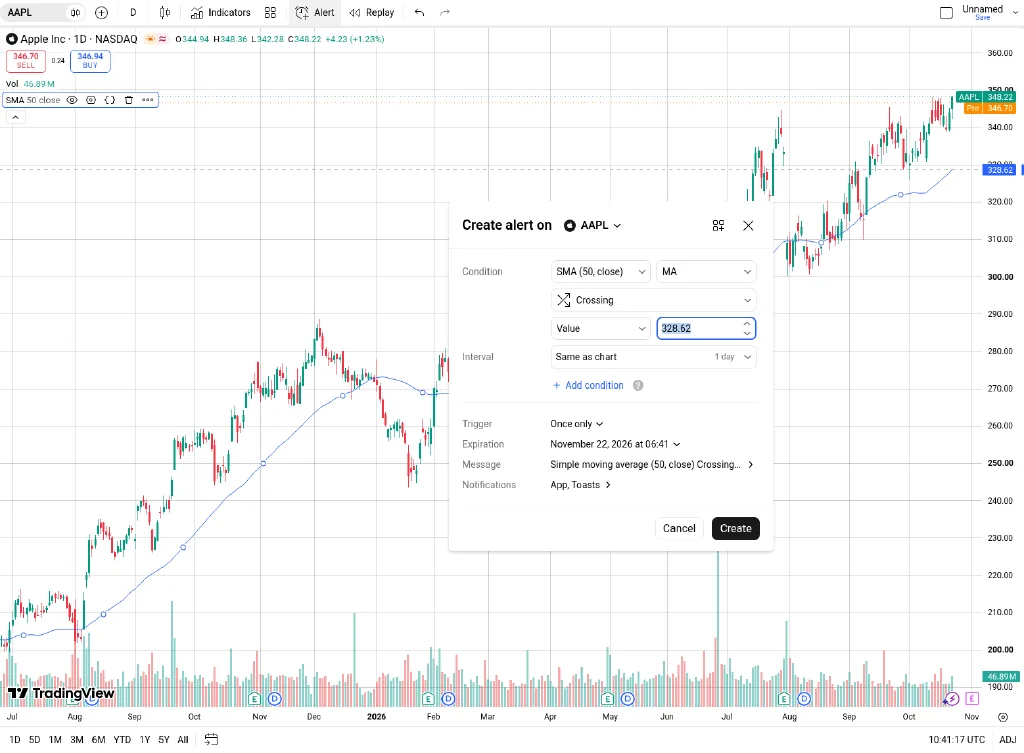Select the YTD time range
The height and width of the screenshot is (753, 1024).
(x=122, y=739)
